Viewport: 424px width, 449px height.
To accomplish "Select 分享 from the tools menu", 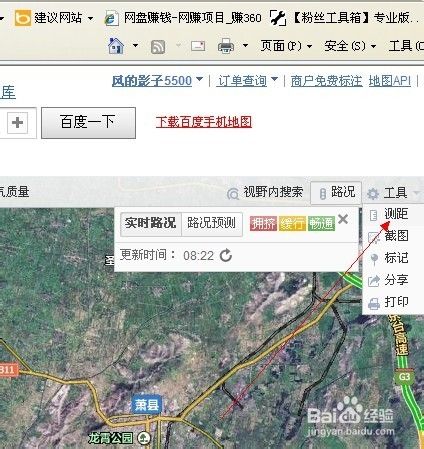I will point(393,280).
